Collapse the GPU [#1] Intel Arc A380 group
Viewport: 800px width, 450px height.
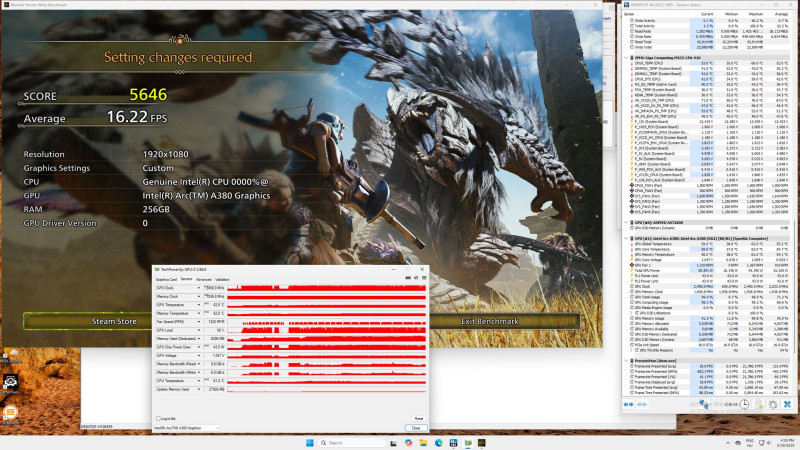(x=627, y=238)
